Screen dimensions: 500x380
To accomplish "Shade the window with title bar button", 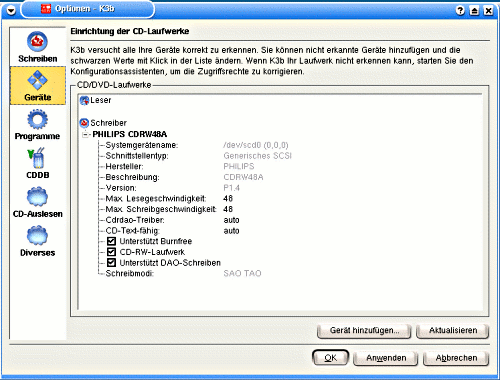I will coord(474,11).
